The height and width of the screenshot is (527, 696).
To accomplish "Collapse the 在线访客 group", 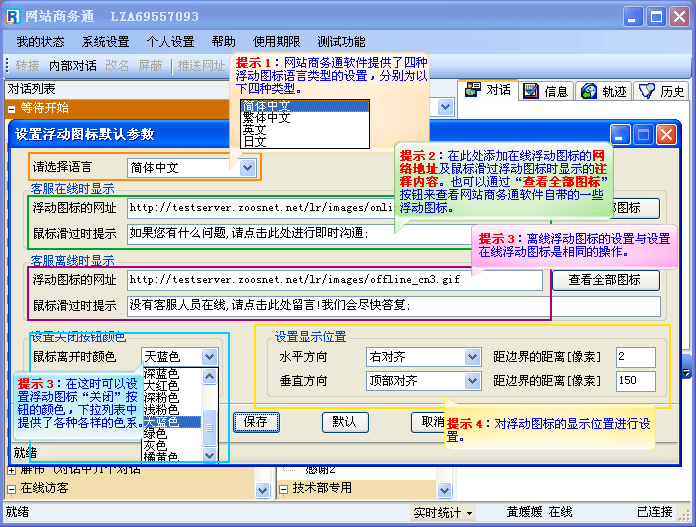I will [x=12, y=489].
